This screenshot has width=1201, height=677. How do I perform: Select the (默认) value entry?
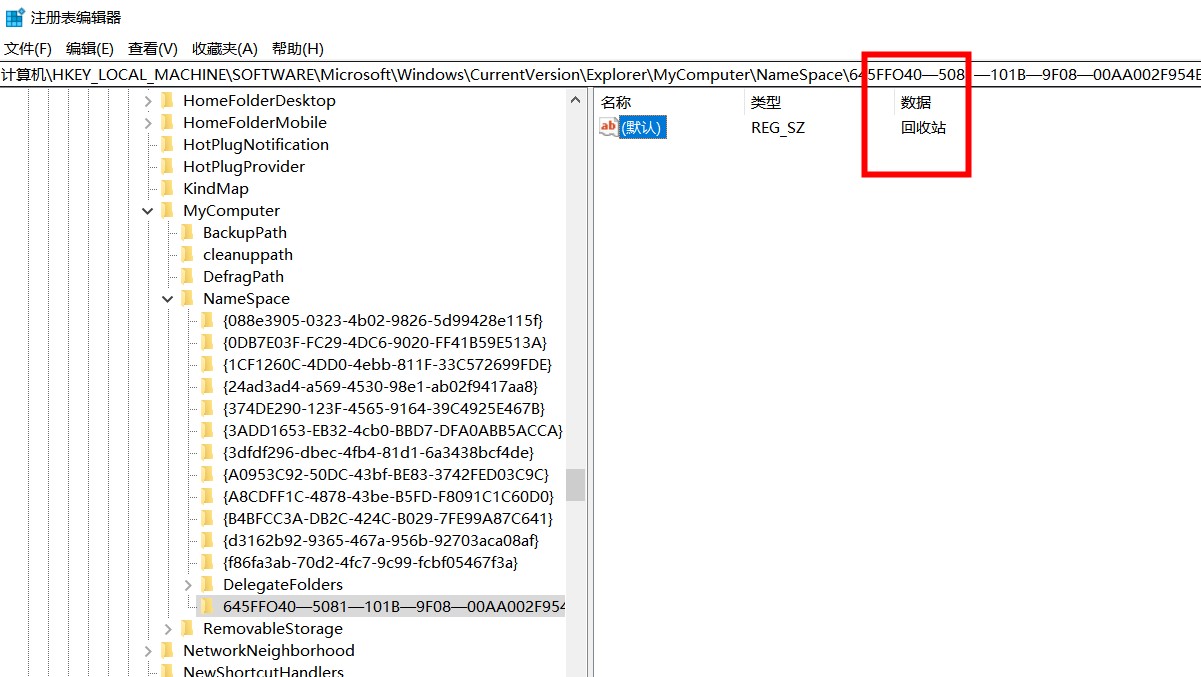tap(641, 127)
